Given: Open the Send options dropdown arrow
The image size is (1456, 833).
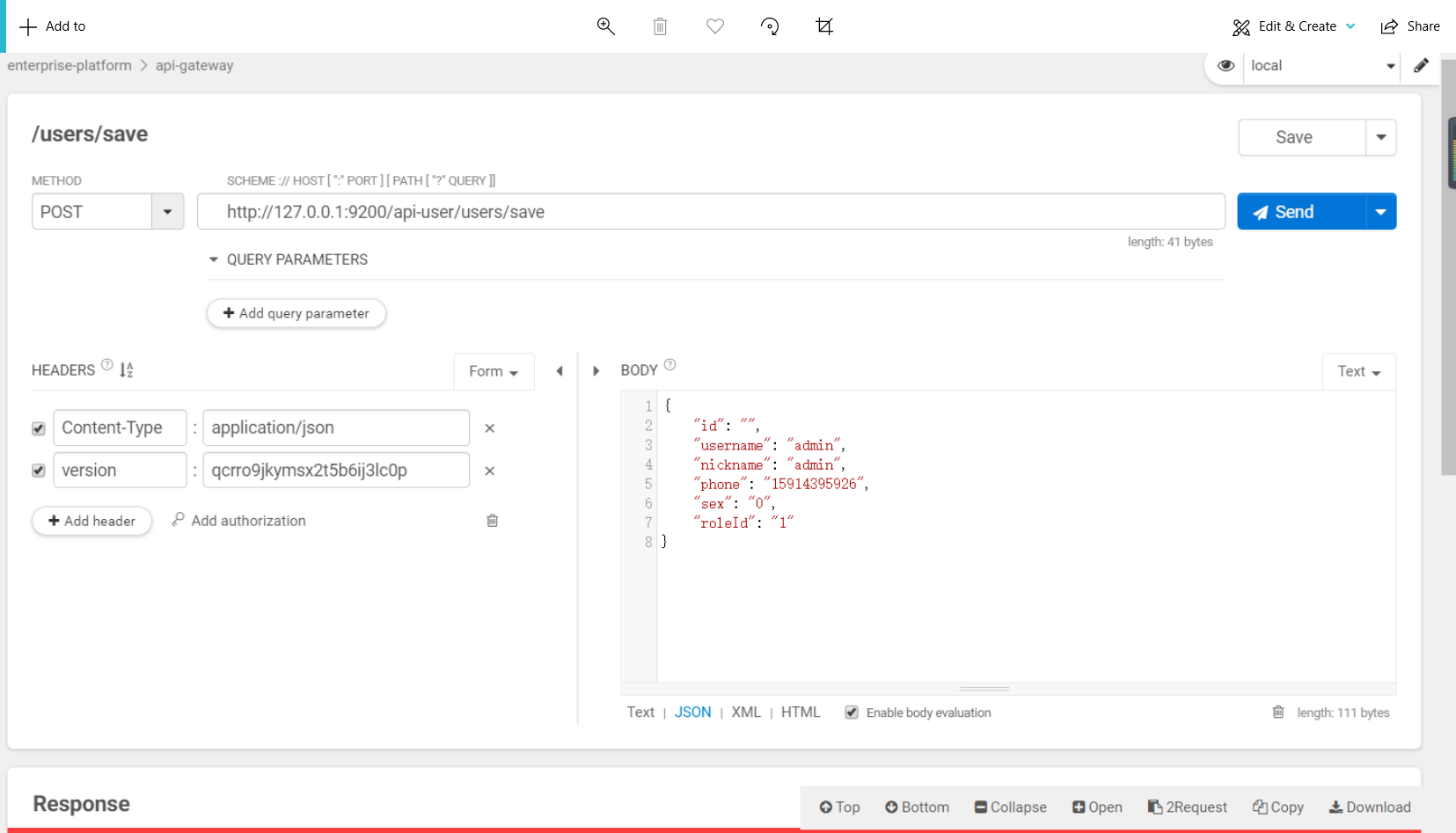Looking at the screenshot, I should pyautogui.click(x=1381, y=212).
